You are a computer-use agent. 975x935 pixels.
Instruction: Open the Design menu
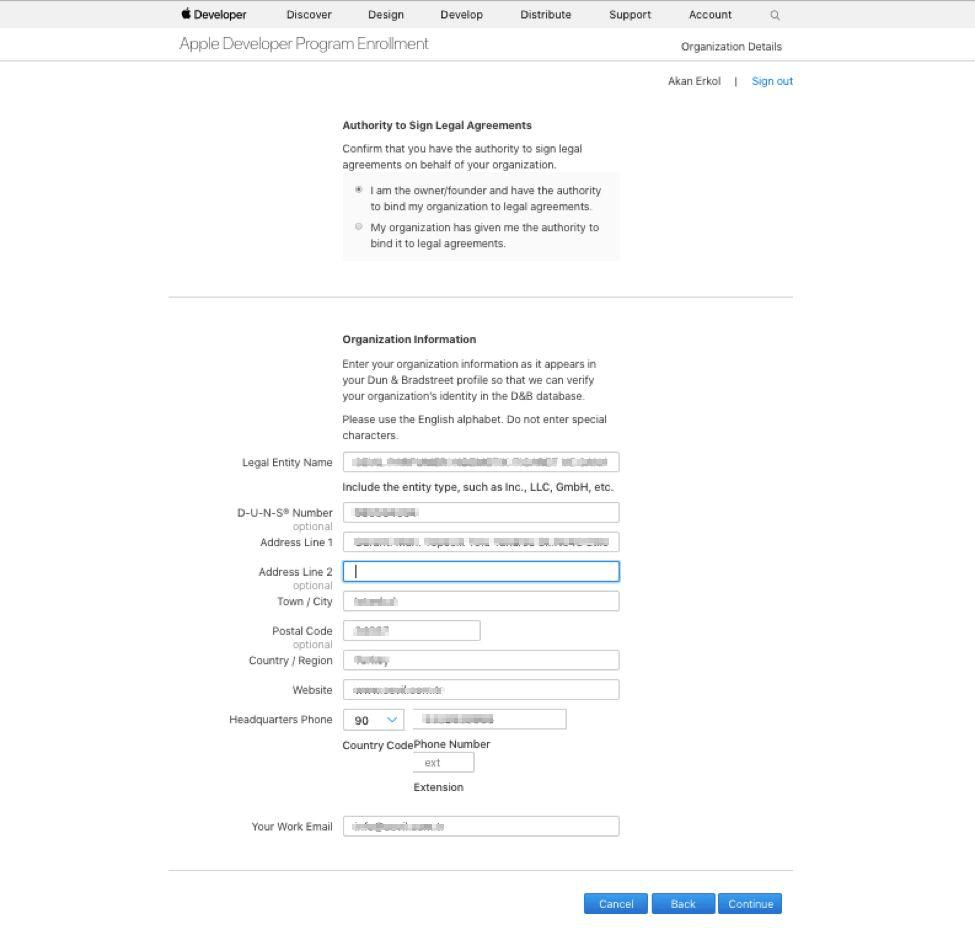(386, 15)
